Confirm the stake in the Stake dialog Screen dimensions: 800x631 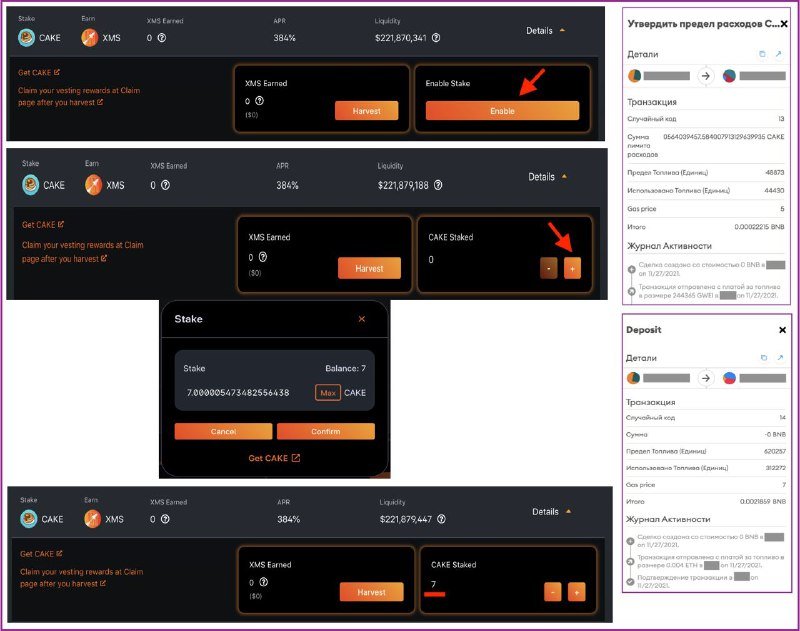325,431
